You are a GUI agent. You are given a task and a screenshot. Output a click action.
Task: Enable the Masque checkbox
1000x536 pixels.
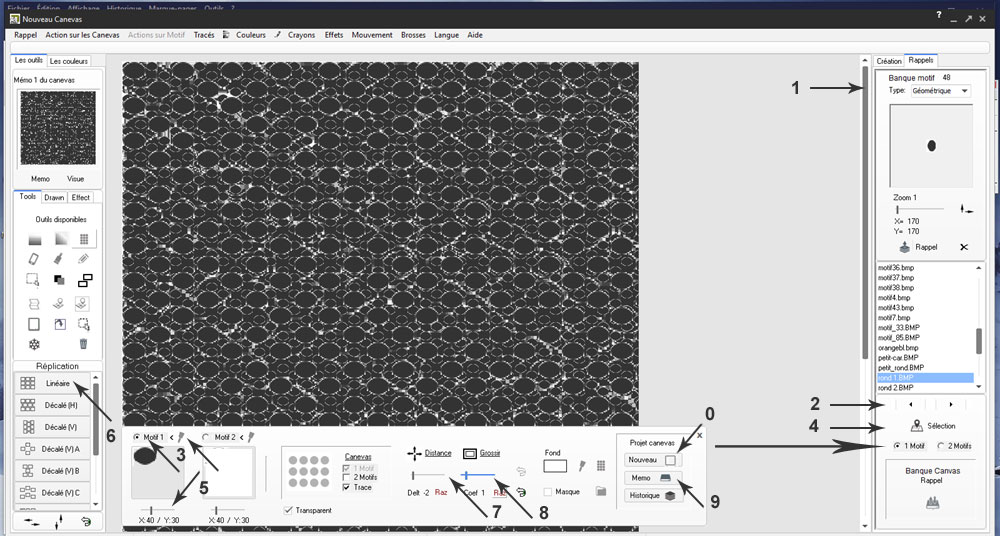[x=548, y=491]
